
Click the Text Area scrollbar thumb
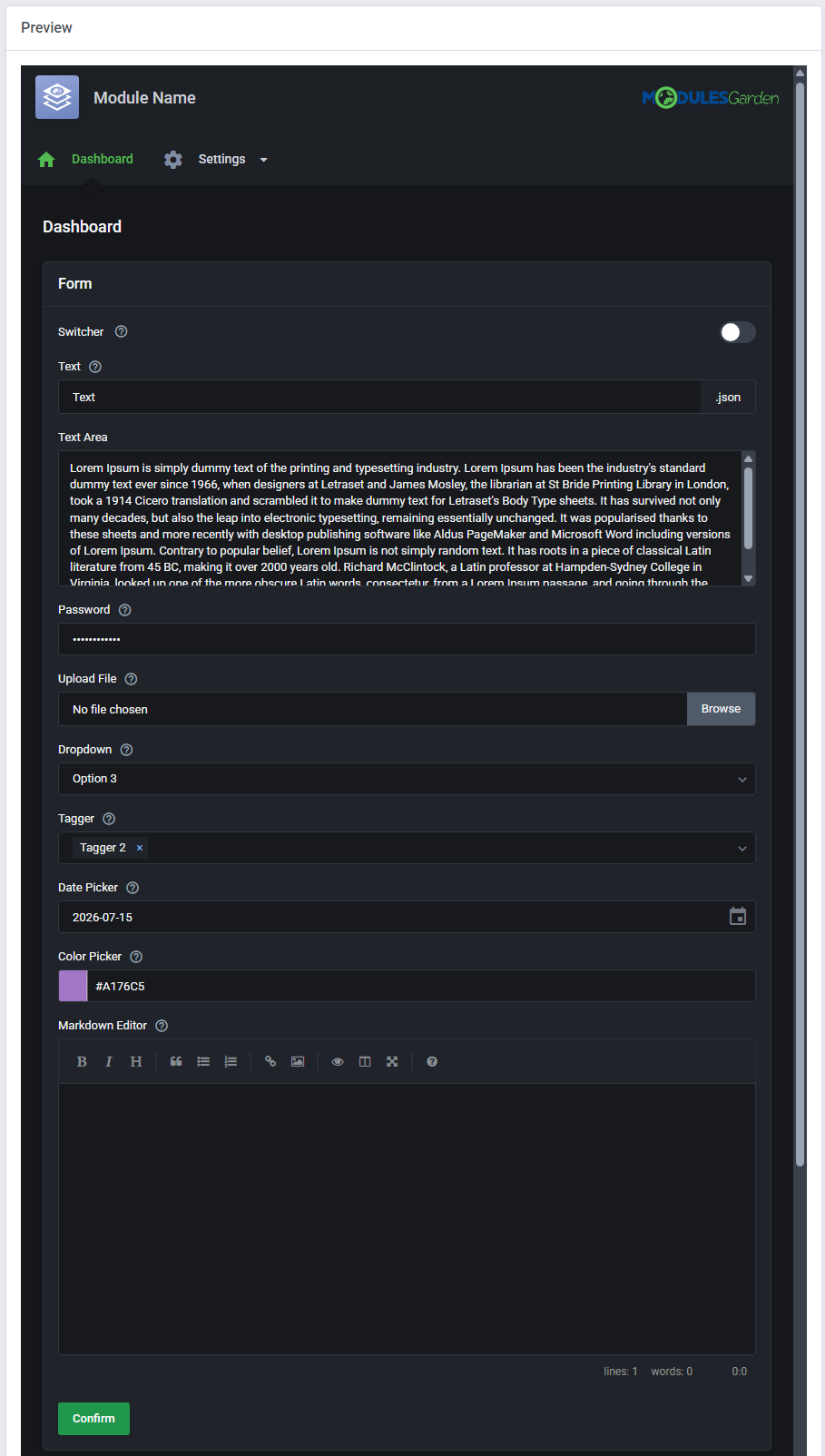click(x=748, y=508)
